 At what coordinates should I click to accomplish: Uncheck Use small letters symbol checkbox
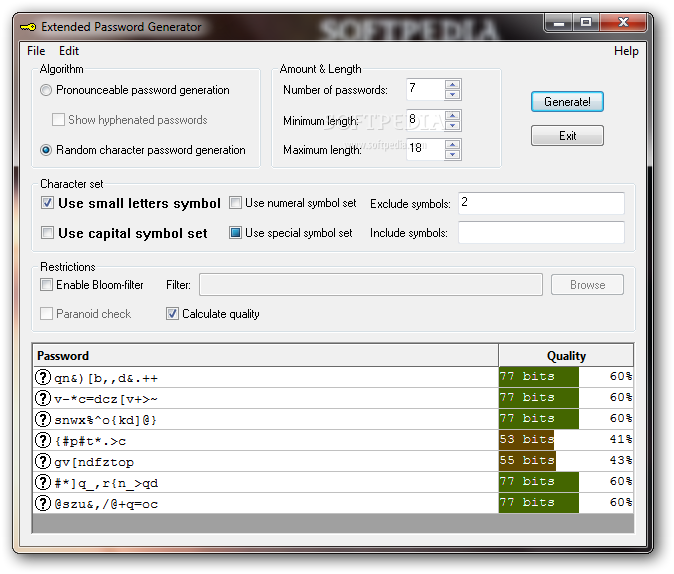click(x=47, y=203)
